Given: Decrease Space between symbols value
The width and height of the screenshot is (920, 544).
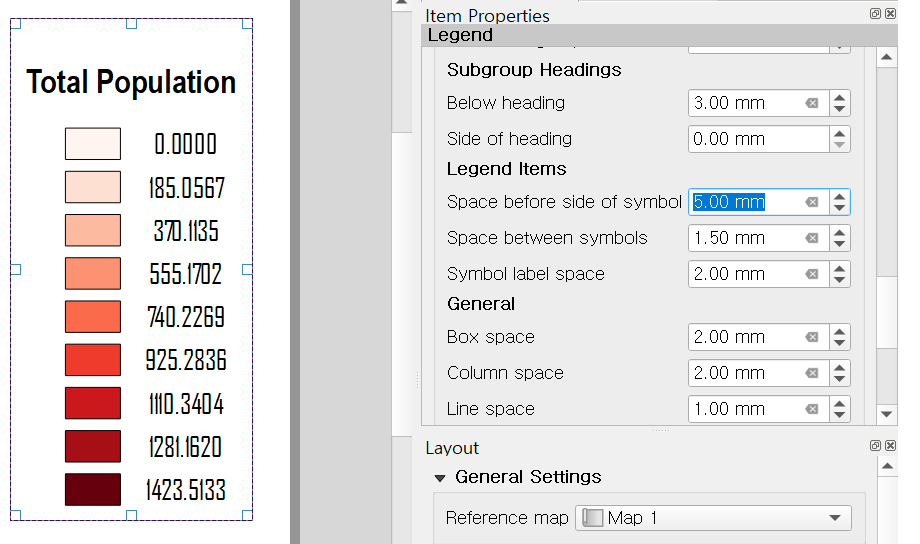Looking at the screenshot, I should (840, 244).
